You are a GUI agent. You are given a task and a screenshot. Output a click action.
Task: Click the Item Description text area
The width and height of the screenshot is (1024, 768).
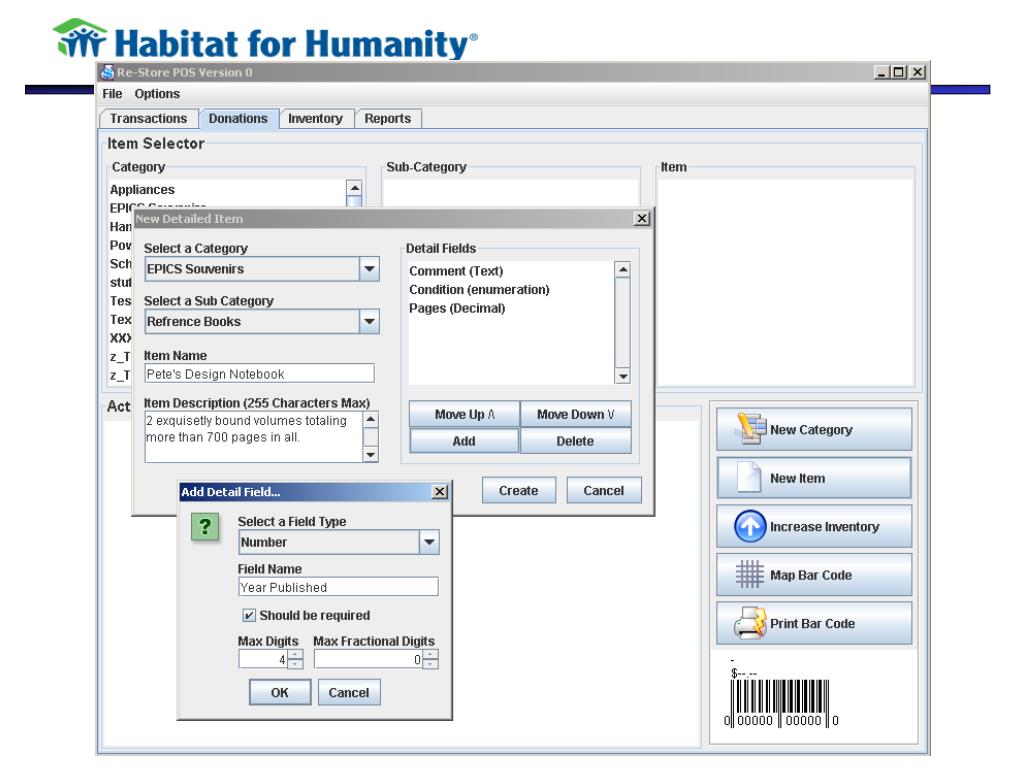point(254,437)
